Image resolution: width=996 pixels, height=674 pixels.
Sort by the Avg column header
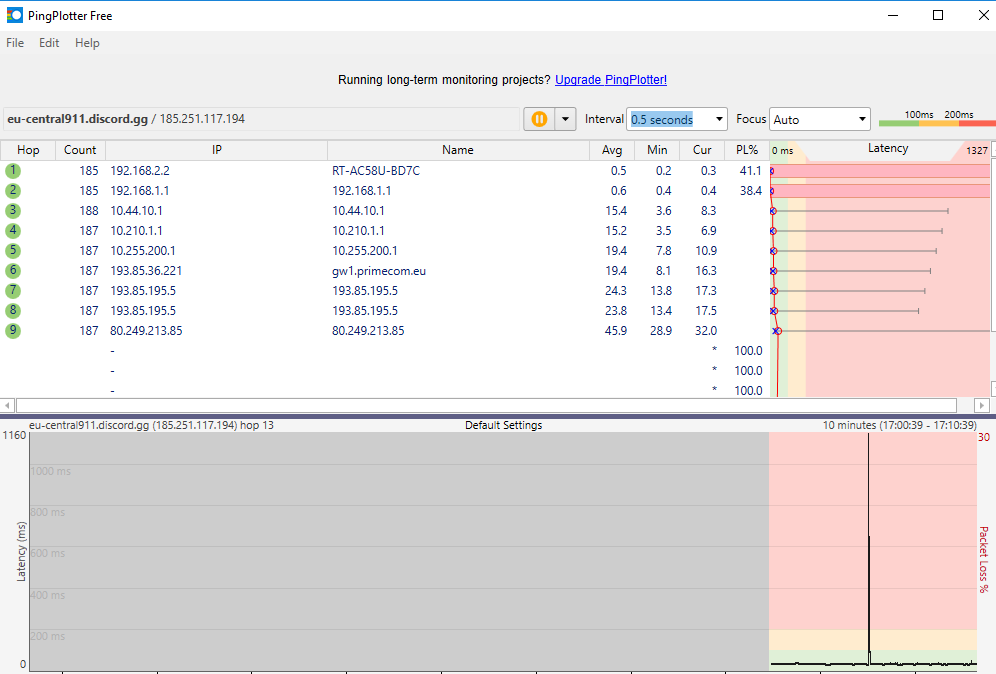coord(612,150)
